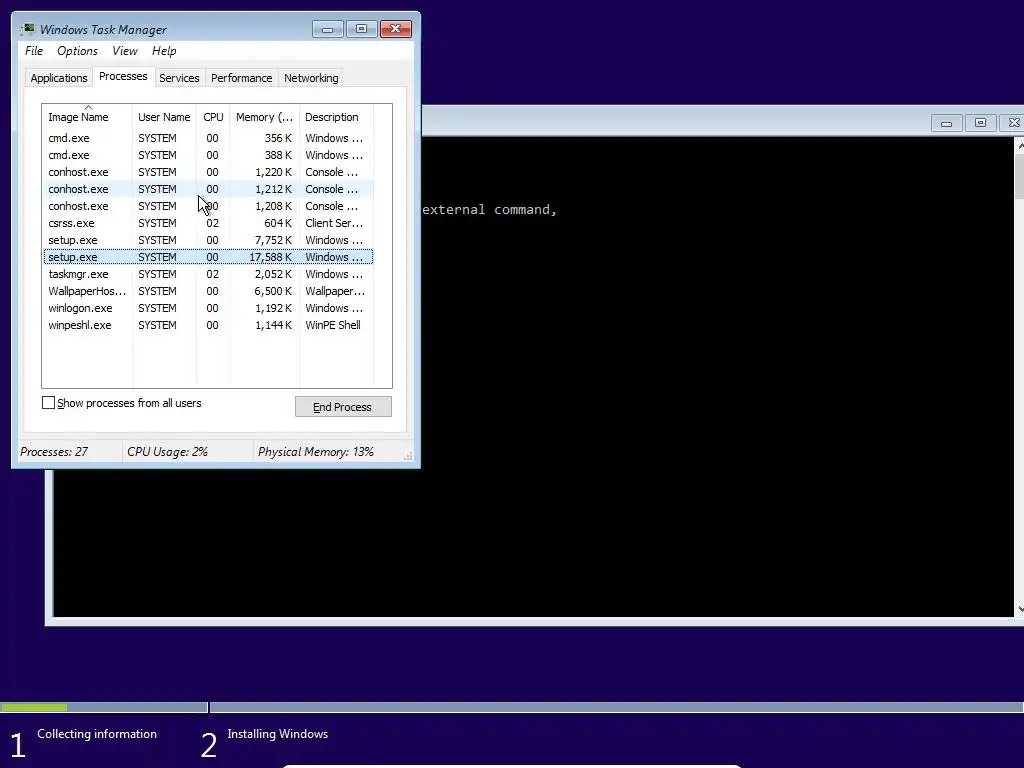
Task: Select setup.exe row using 7,752 K
Action: point(208,240)
